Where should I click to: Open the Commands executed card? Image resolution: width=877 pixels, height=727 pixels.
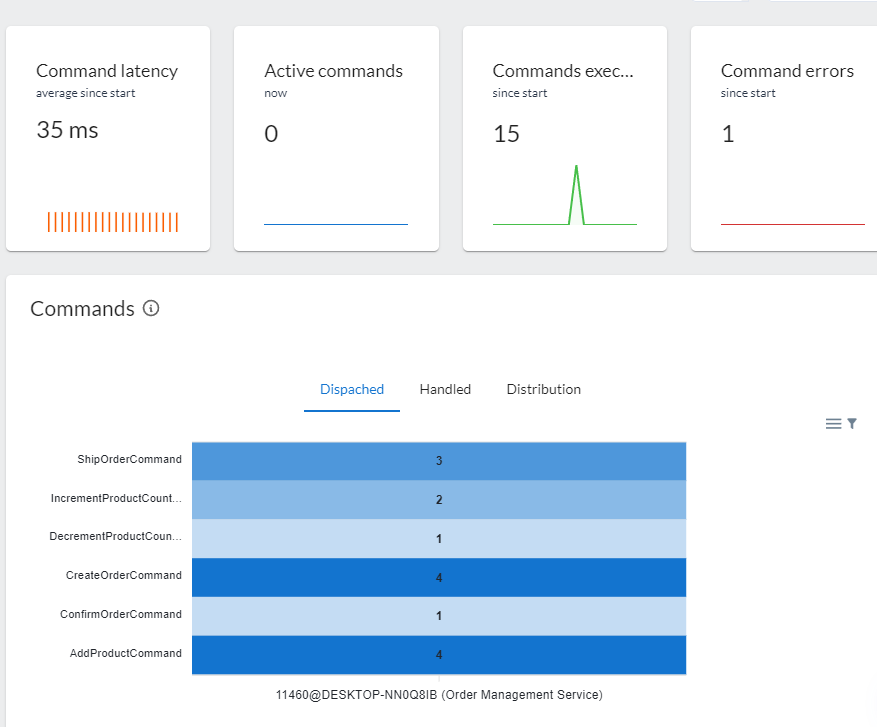coord(565,138)
